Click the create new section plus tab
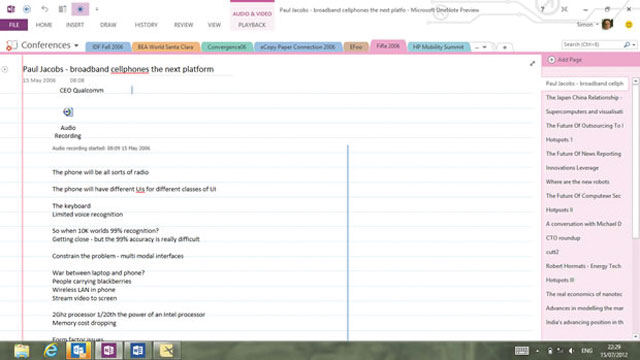The width and height of the screenshot is (640, 360). click(x=504, y=47)
